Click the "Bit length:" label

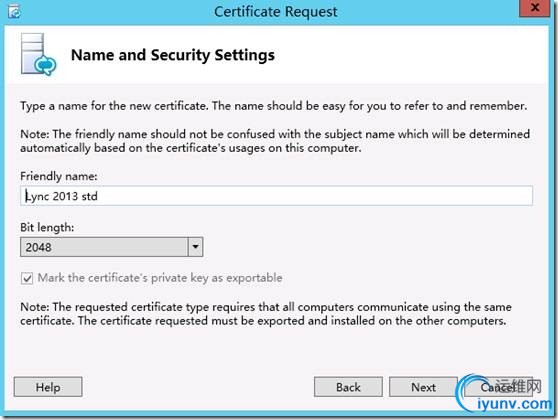[x=47, y=227]
